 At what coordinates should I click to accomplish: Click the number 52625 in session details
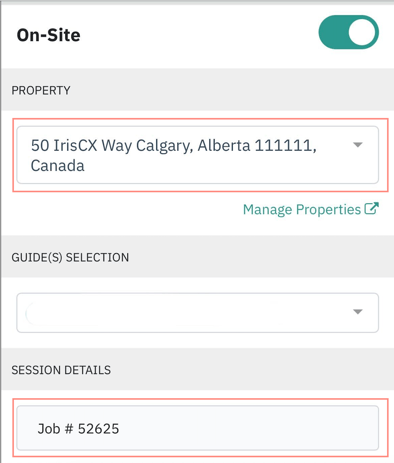point(98,429)
